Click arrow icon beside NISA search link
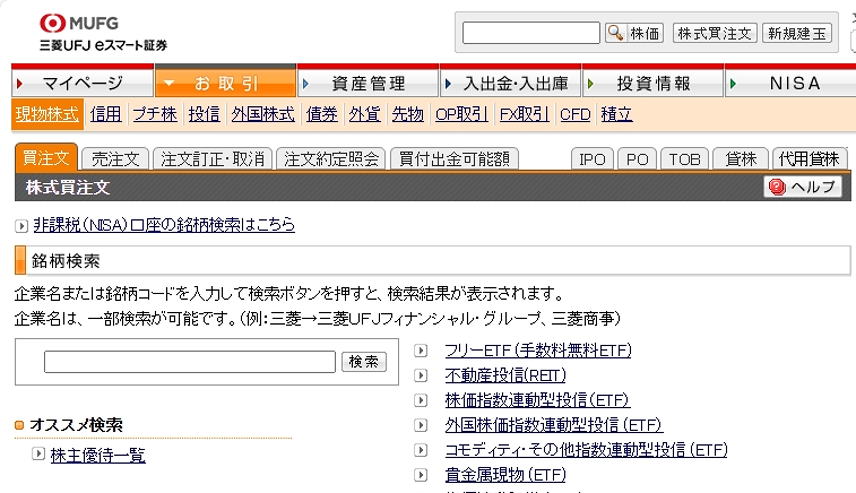The image size is (856, 493). click(x=22, y=225)
